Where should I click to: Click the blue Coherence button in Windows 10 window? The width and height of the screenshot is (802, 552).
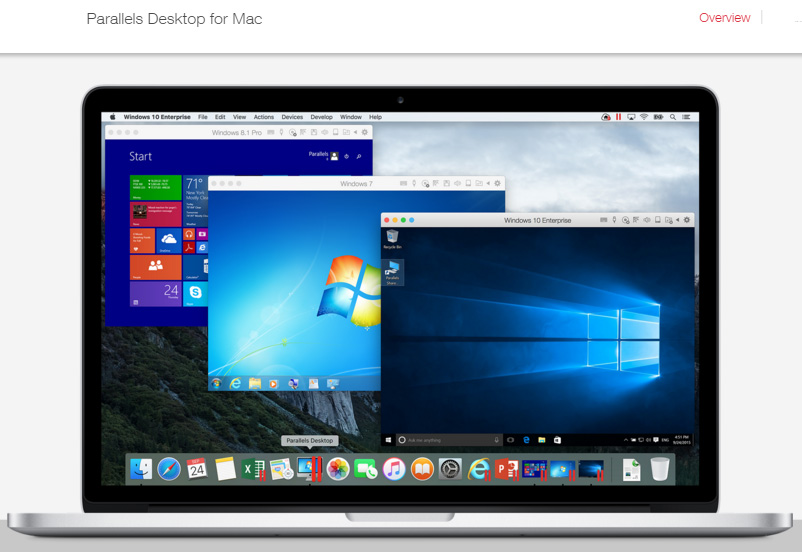[x=412, y=220]
